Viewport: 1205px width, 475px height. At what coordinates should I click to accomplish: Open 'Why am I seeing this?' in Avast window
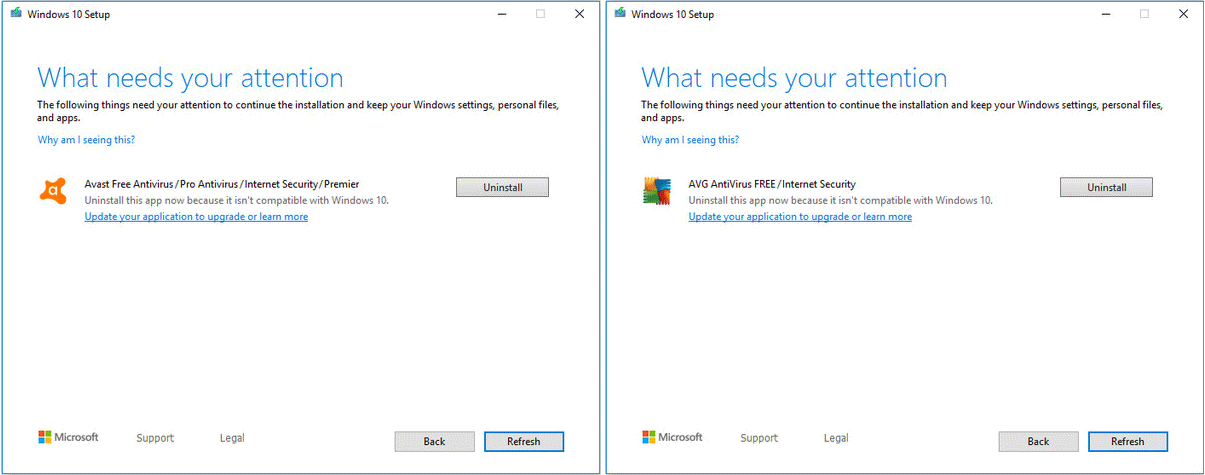pos(87,140)
